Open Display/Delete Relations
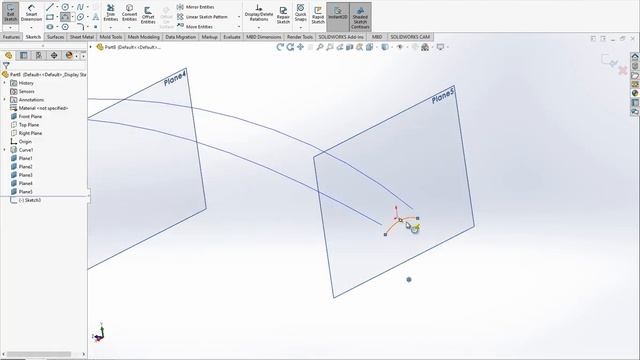The width and height of the screenshot is (640, 360). pos(259,13)
